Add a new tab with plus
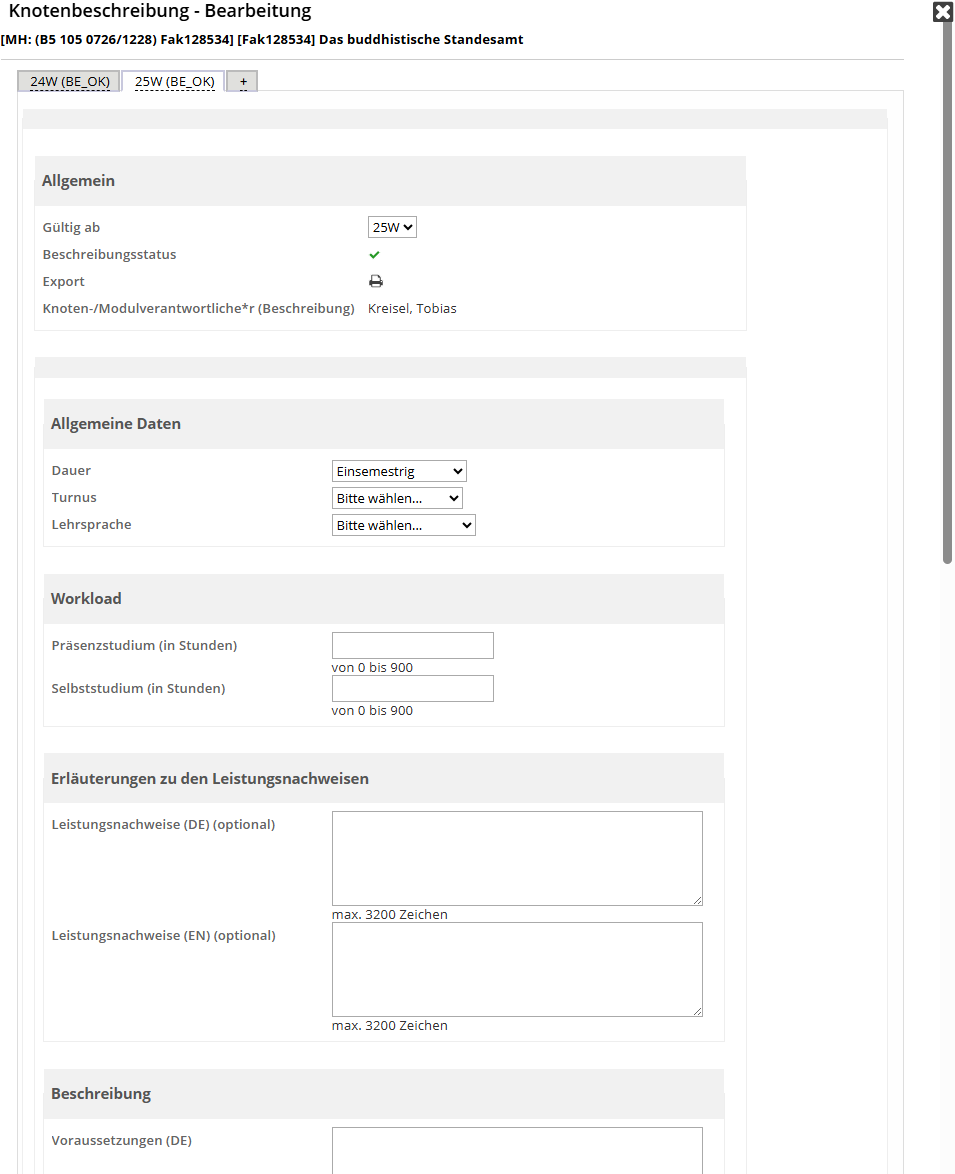 tap(243, 82)
